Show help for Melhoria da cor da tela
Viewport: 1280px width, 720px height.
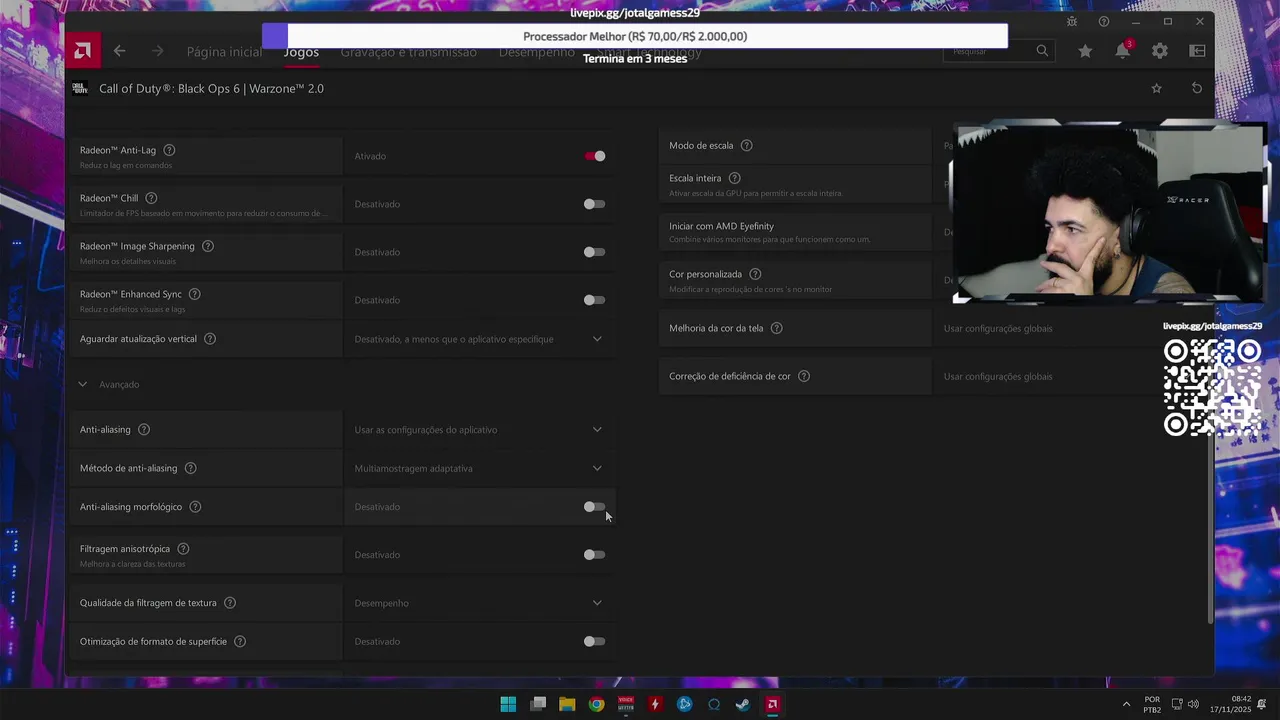[x=776, y=328]
